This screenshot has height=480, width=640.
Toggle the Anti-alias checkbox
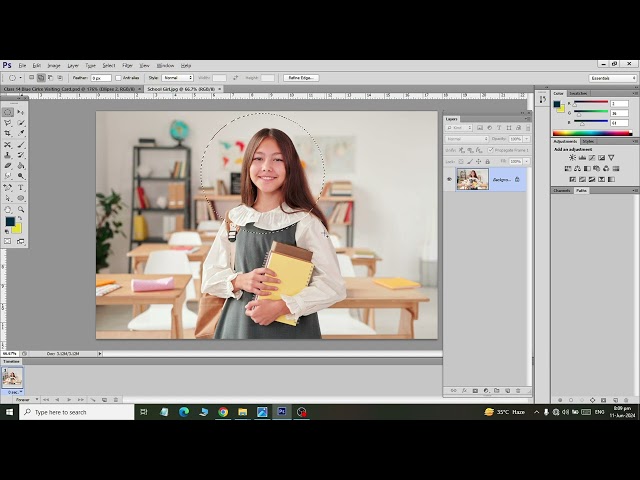click(118, 78)
